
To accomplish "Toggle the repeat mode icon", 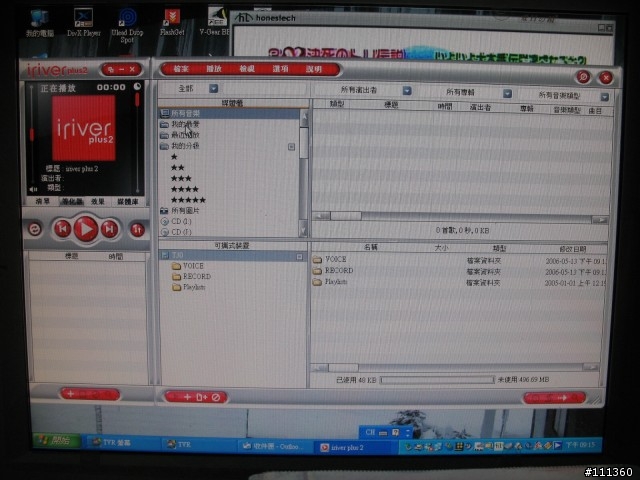I will pos(35,229).
